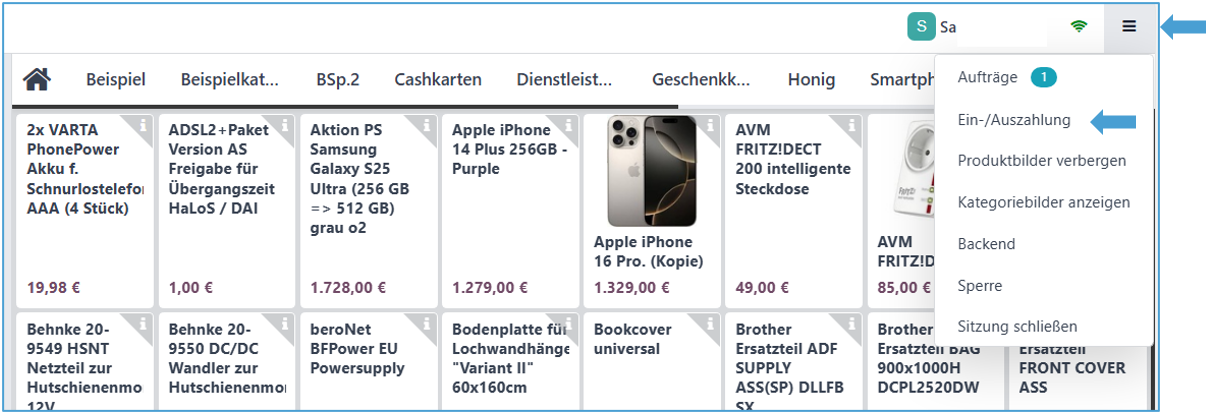Click the green S user avatar
Viewport: 1208px width, 414px height.
921,27
